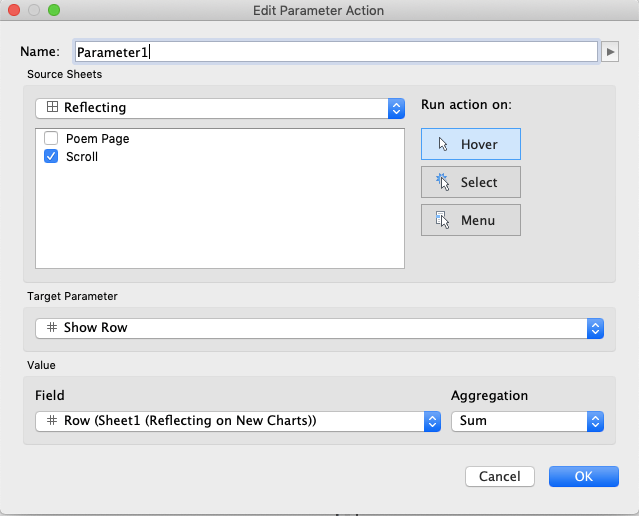639x516 pixels.
Task: Close the Edit Parameter Action dialog
Action: coord(14,10)
